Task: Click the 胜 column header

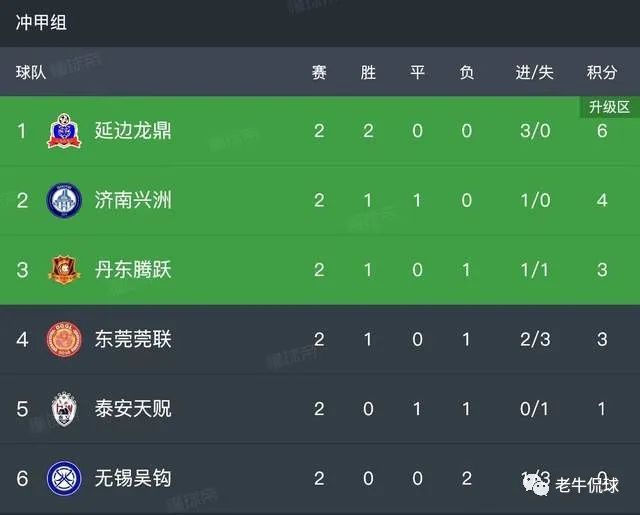Action: (x=368, y=72)
